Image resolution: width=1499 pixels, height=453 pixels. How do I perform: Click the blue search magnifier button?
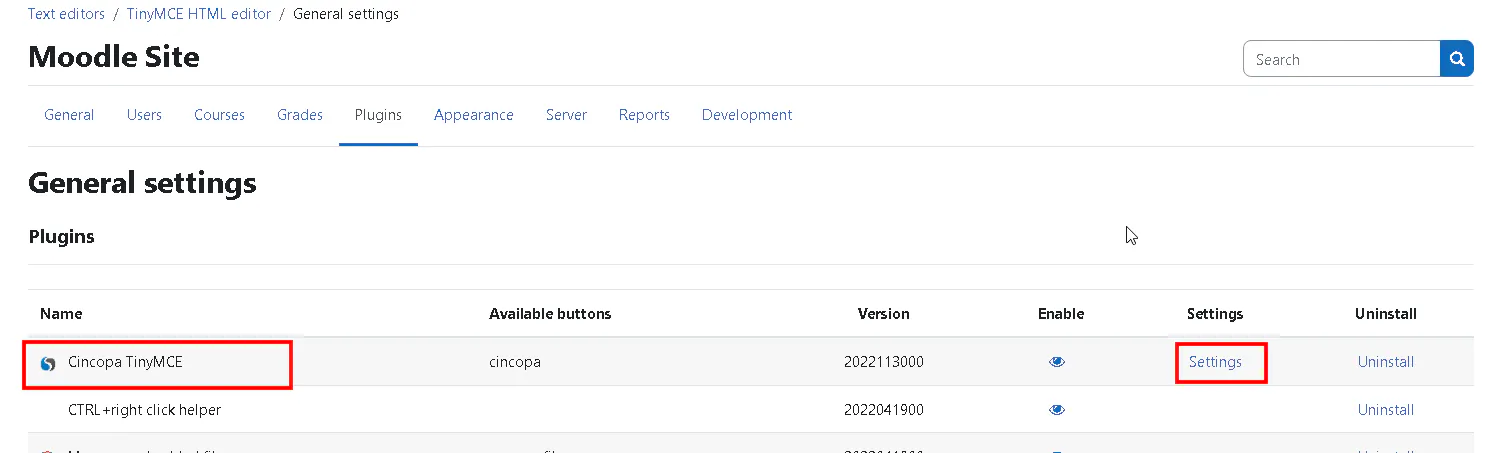[x=1457, y=59]
